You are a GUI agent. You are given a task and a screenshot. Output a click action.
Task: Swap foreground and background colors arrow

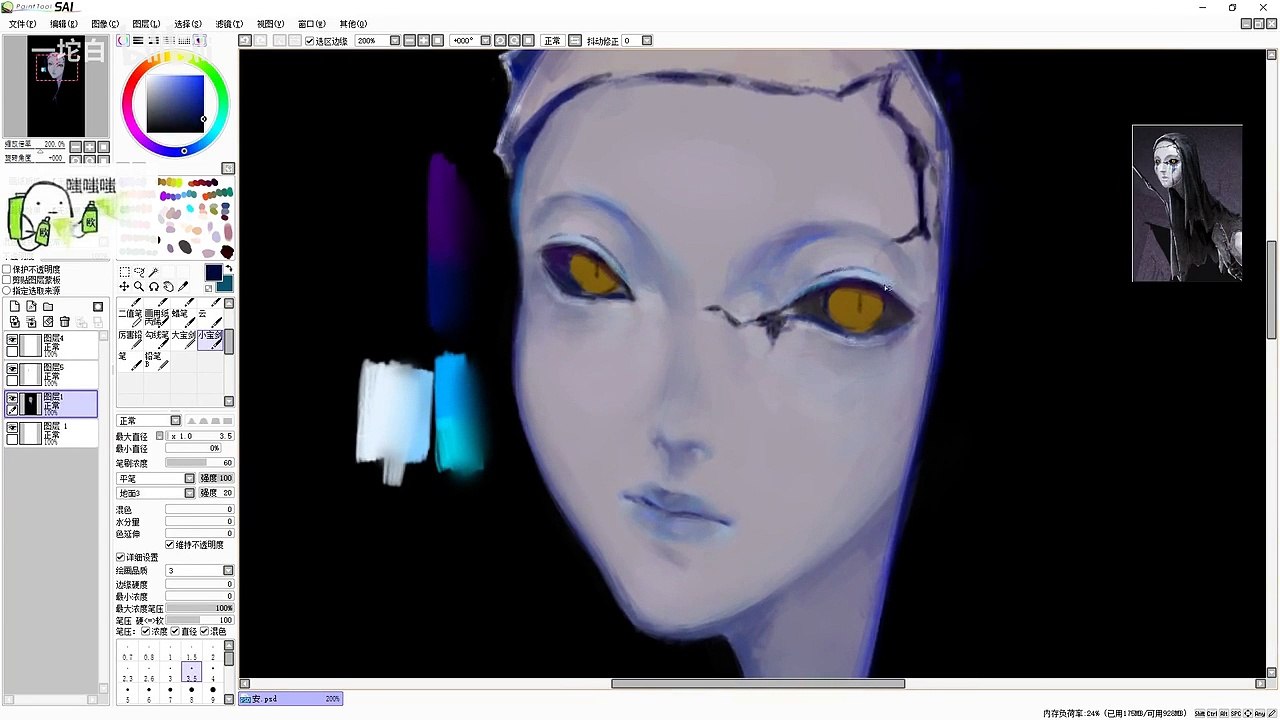pos(228,269)
